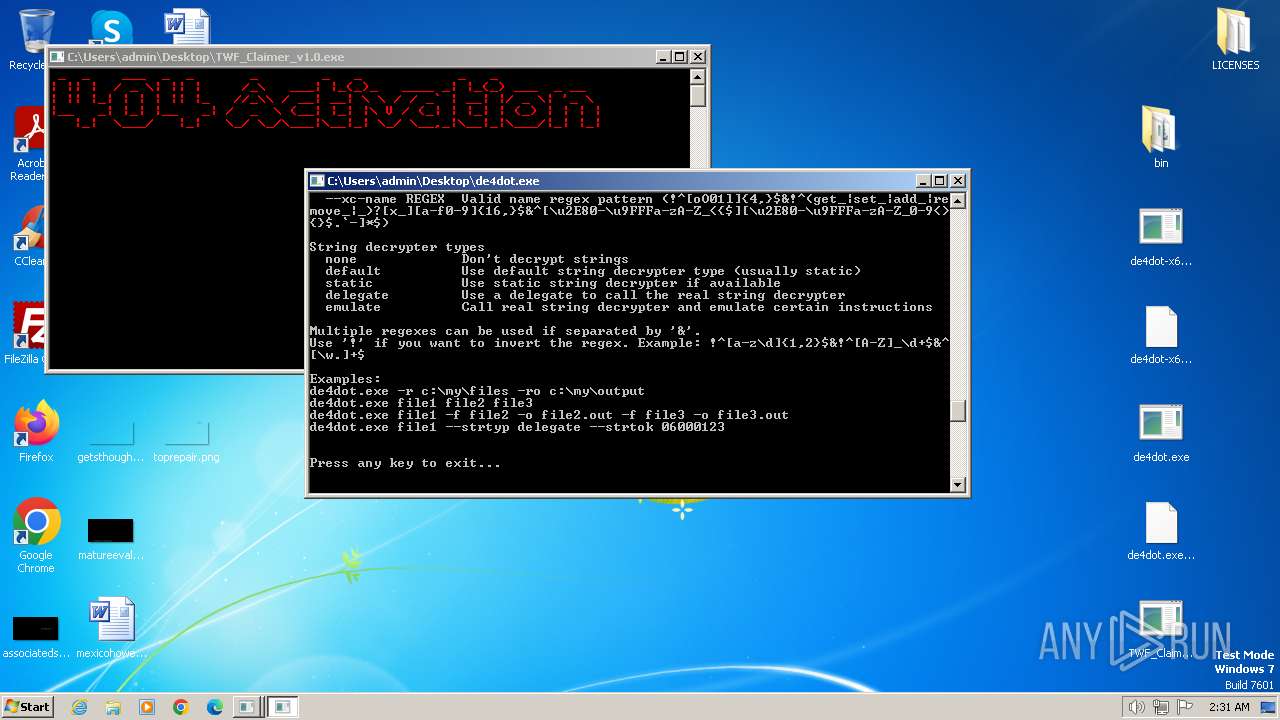
Task: Maximize the TWF_Claimer console window
Action: click(680, 57)
